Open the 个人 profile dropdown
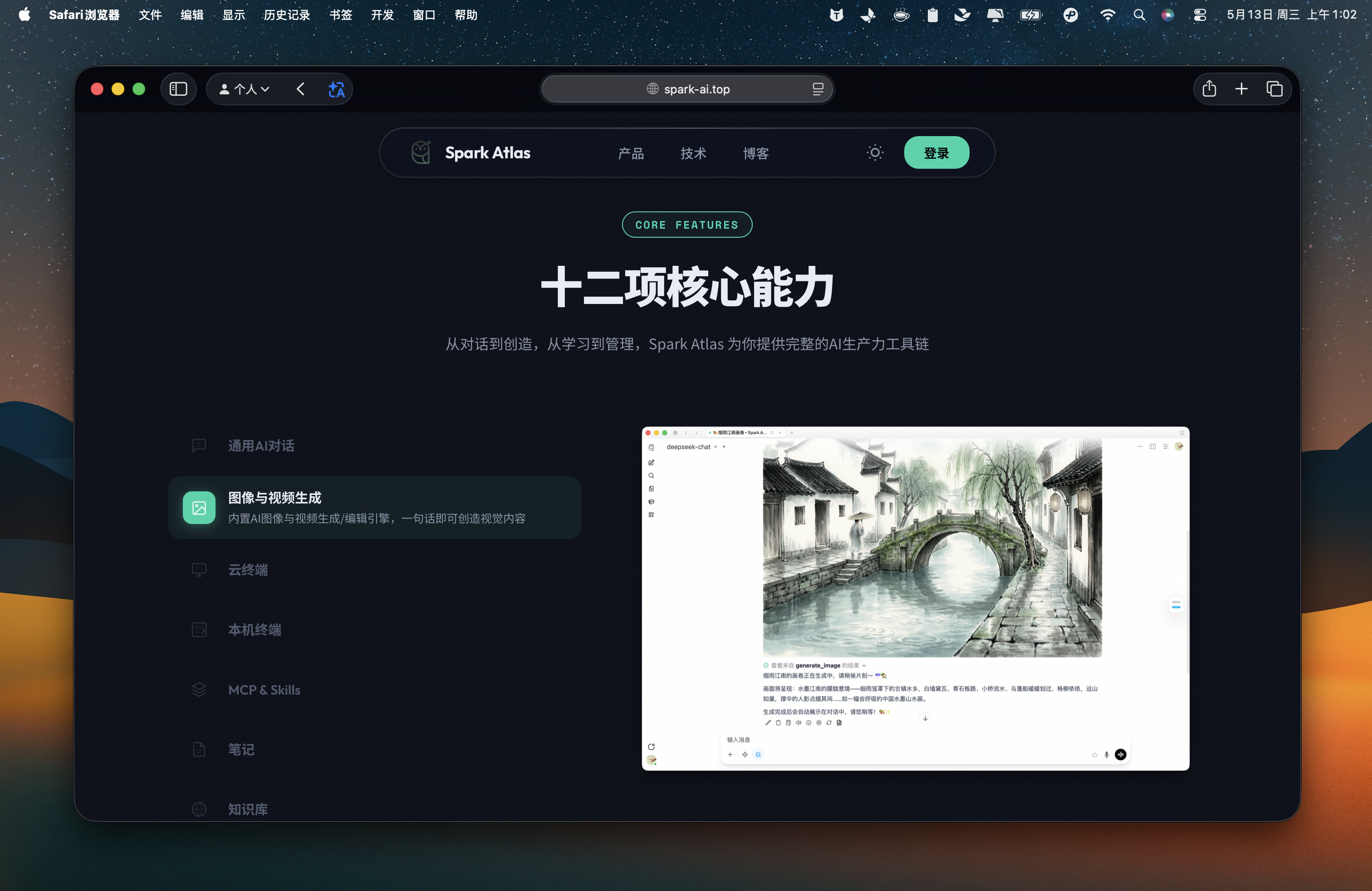Viewport: 1372px width, 891px height. (245, 89)
